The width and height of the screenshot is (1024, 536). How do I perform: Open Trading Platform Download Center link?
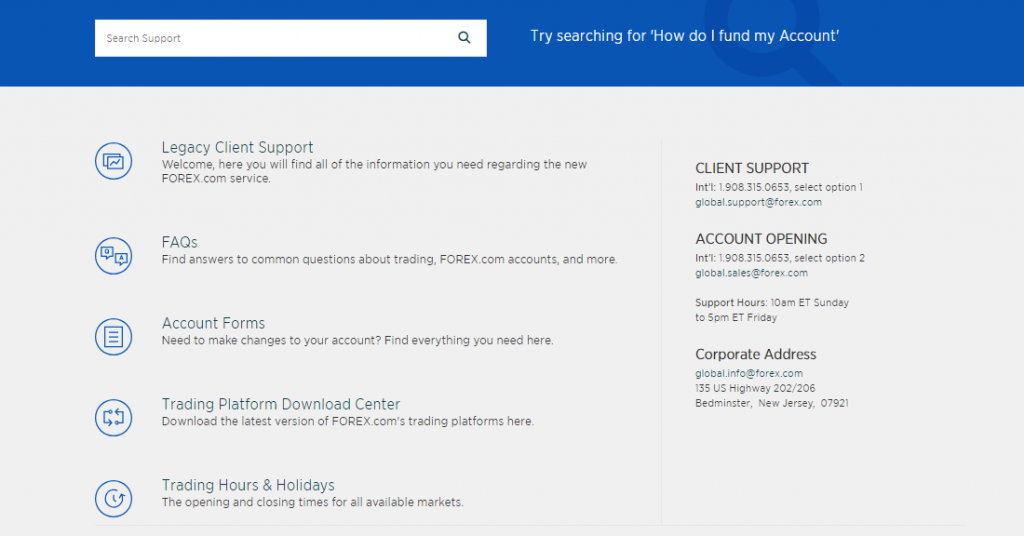pyautogui.click(x=281, y=404)
